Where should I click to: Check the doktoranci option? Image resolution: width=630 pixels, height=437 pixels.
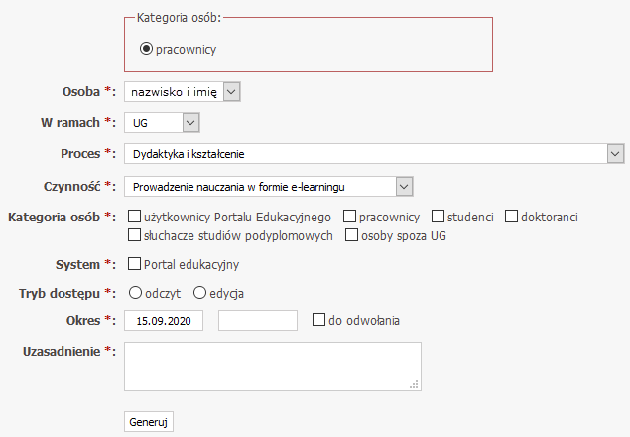(x=511, y=216)
